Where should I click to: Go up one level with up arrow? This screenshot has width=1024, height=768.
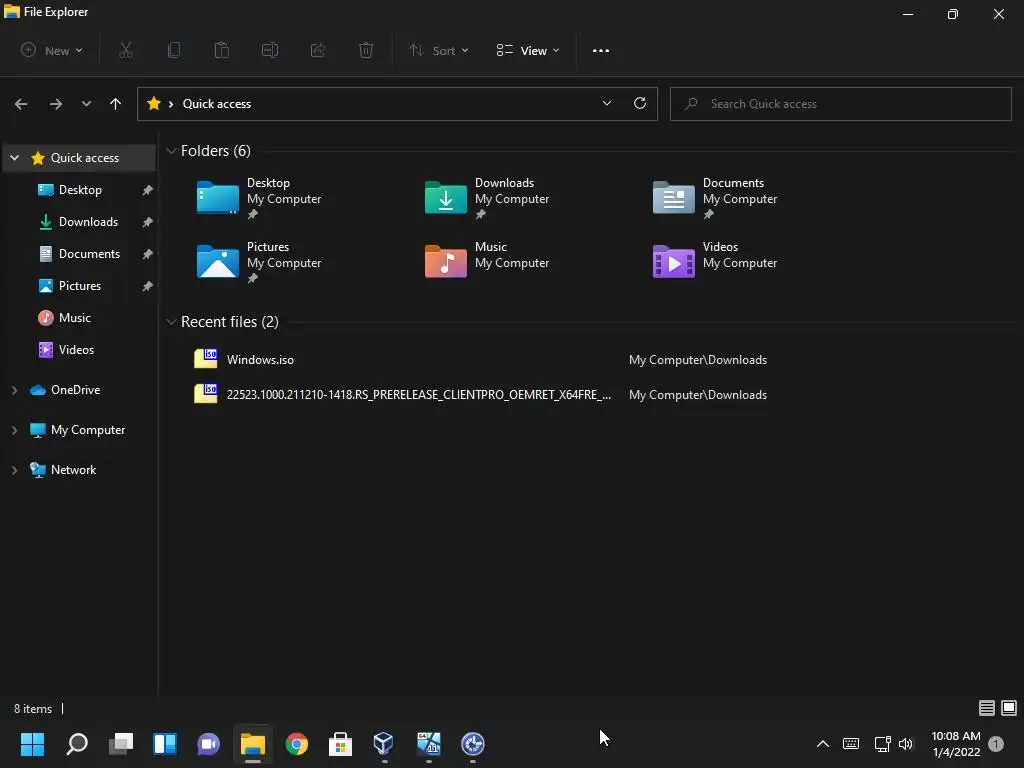(116, 104)
